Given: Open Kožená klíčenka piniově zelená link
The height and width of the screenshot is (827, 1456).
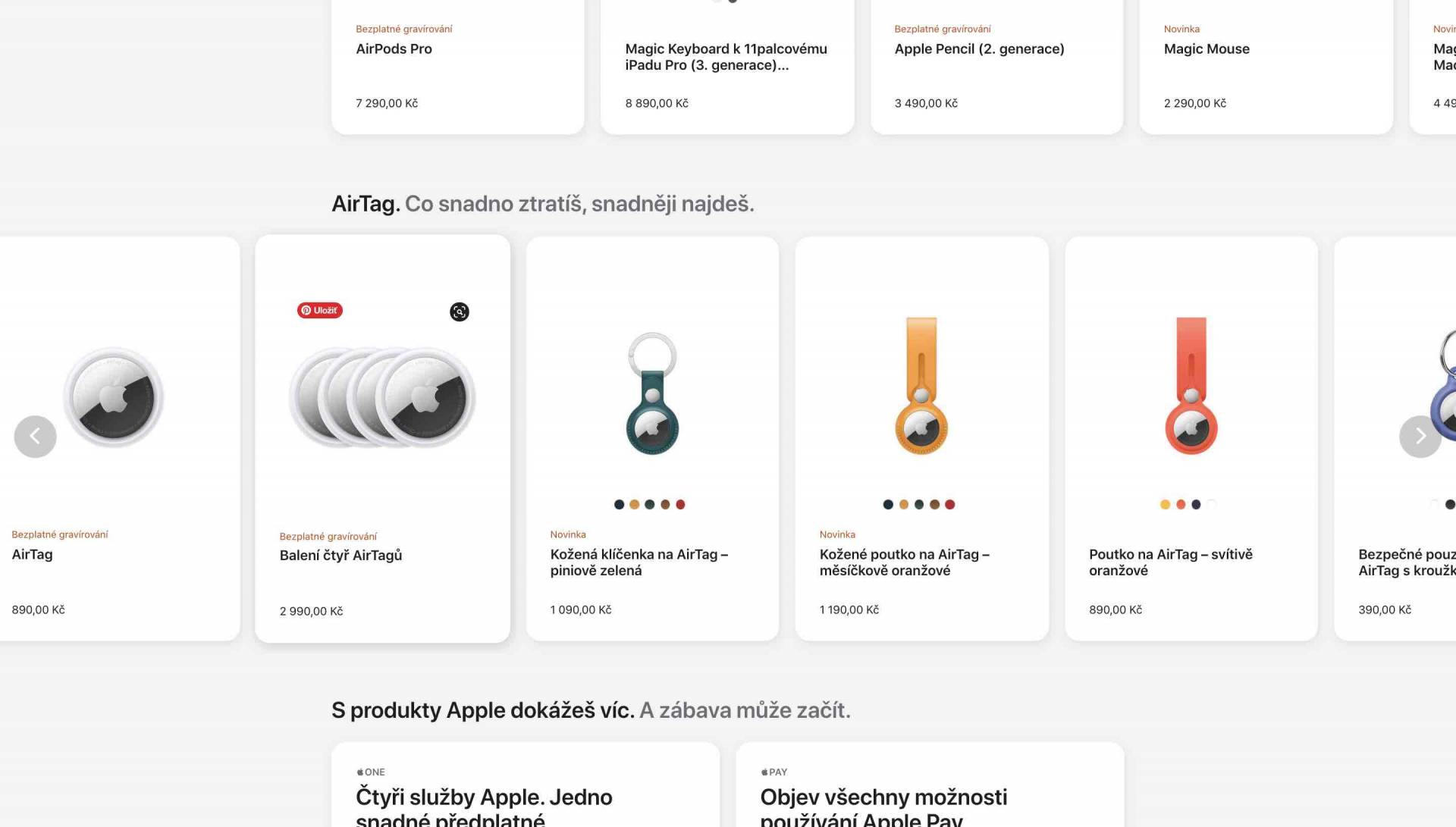Looking at the screenshot, I should (x=639, y=562).
